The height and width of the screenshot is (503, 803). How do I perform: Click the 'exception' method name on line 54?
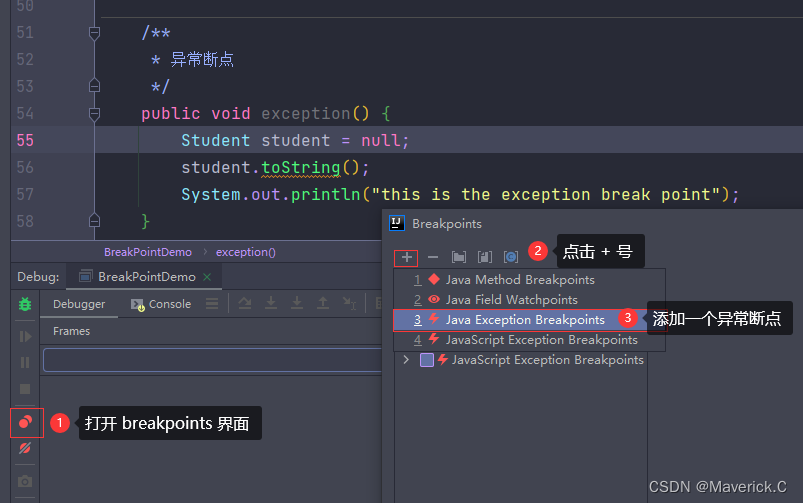pos(306,114)
